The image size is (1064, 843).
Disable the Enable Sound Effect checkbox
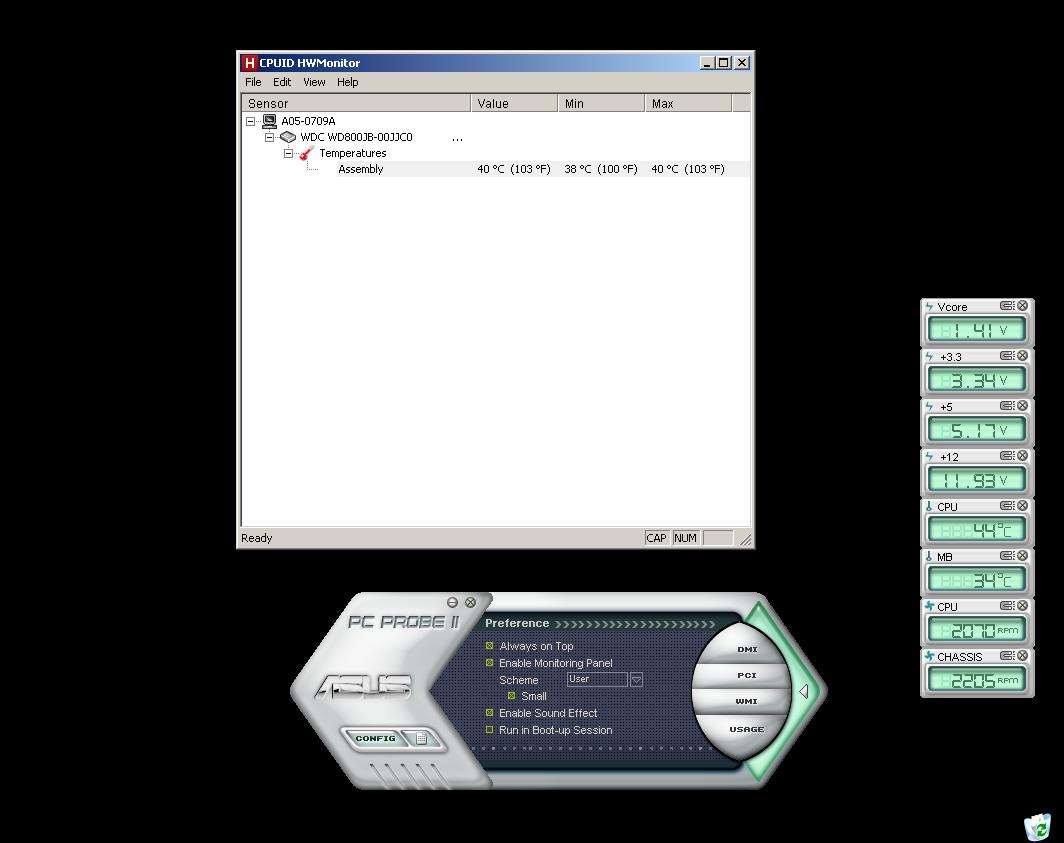490,713
